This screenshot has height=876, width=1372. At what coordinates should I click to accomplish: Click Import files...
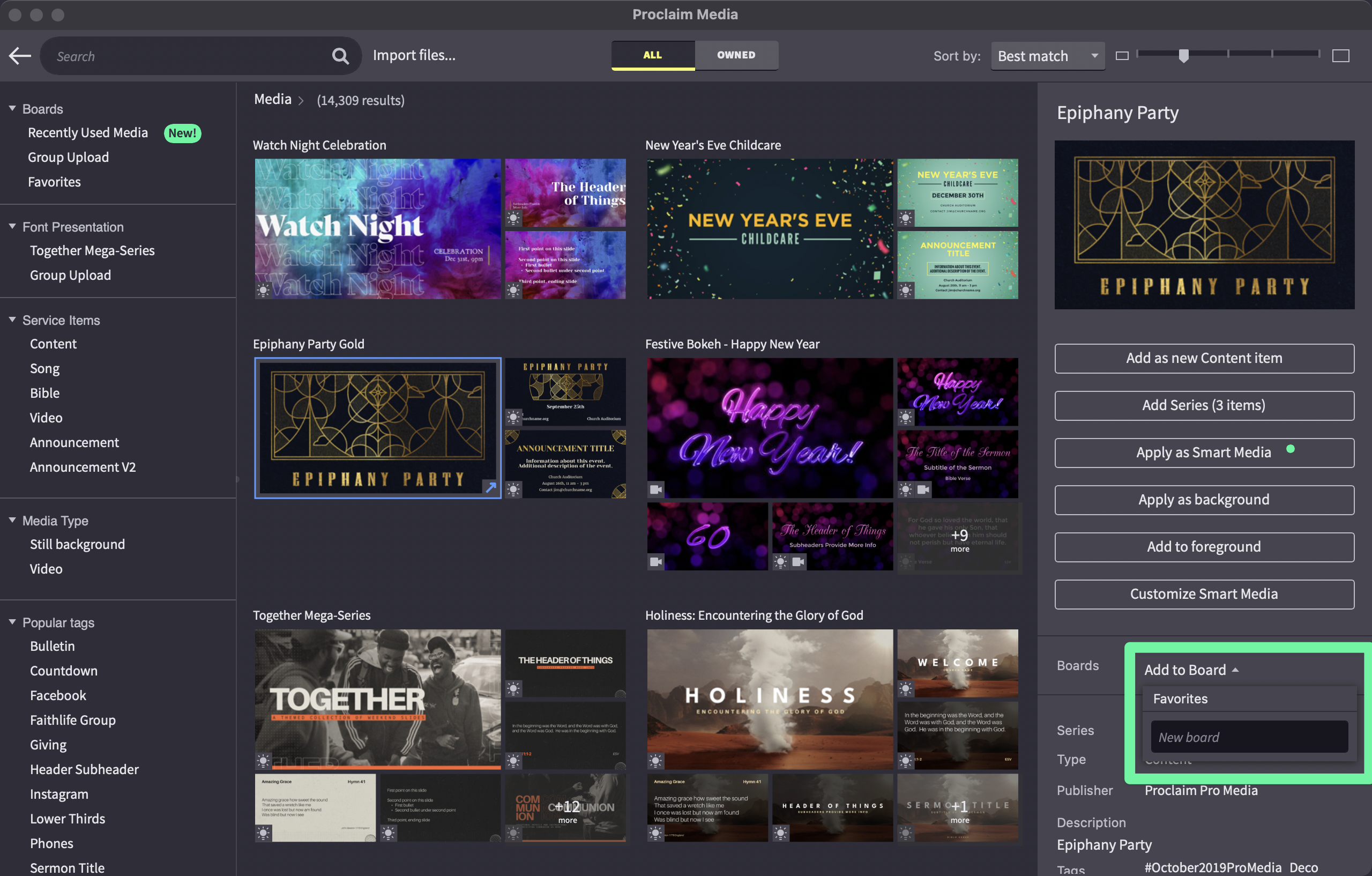pos(414,55)
